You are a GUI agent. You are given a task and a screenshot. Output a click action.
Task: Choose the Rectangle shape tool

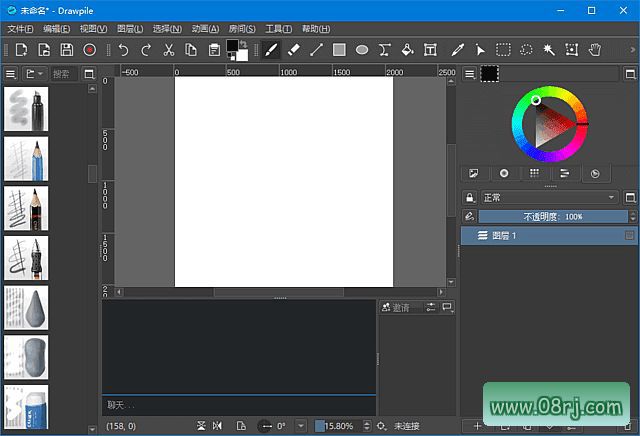(339, 49)
